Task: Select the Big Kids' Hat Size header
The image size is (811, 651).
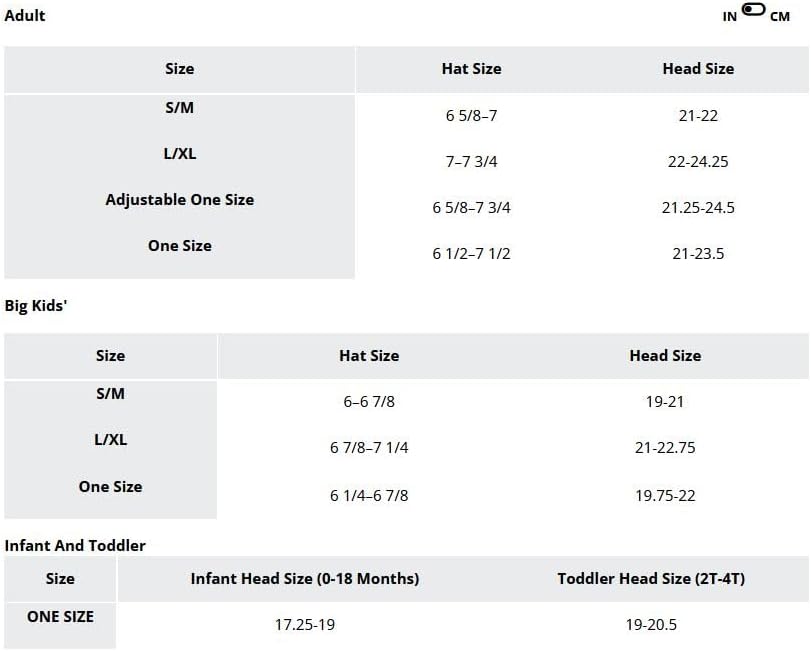Action: (369, 356)
